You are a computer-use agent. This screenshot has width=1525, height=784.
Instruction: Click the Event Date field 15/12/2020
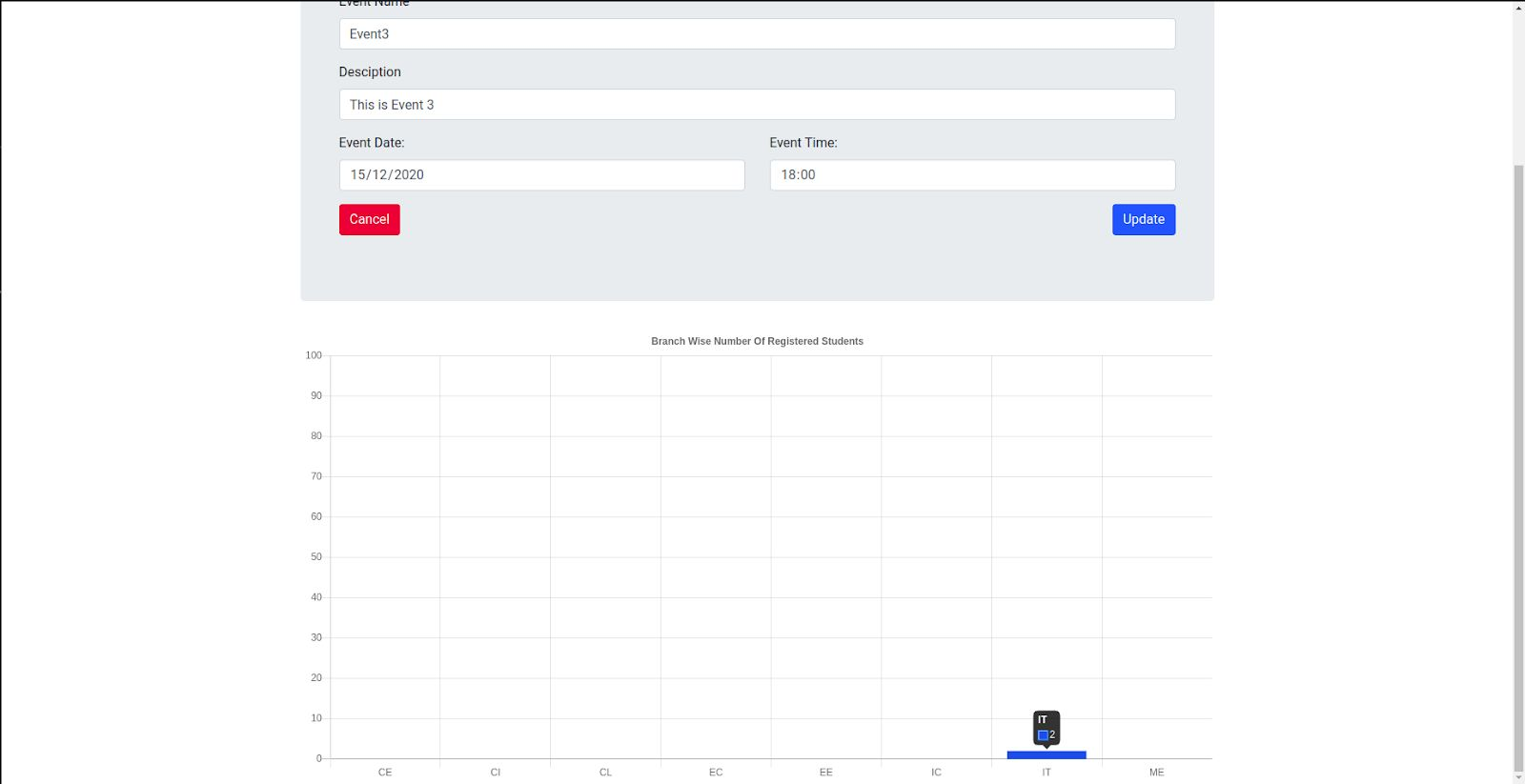[541, 175]
